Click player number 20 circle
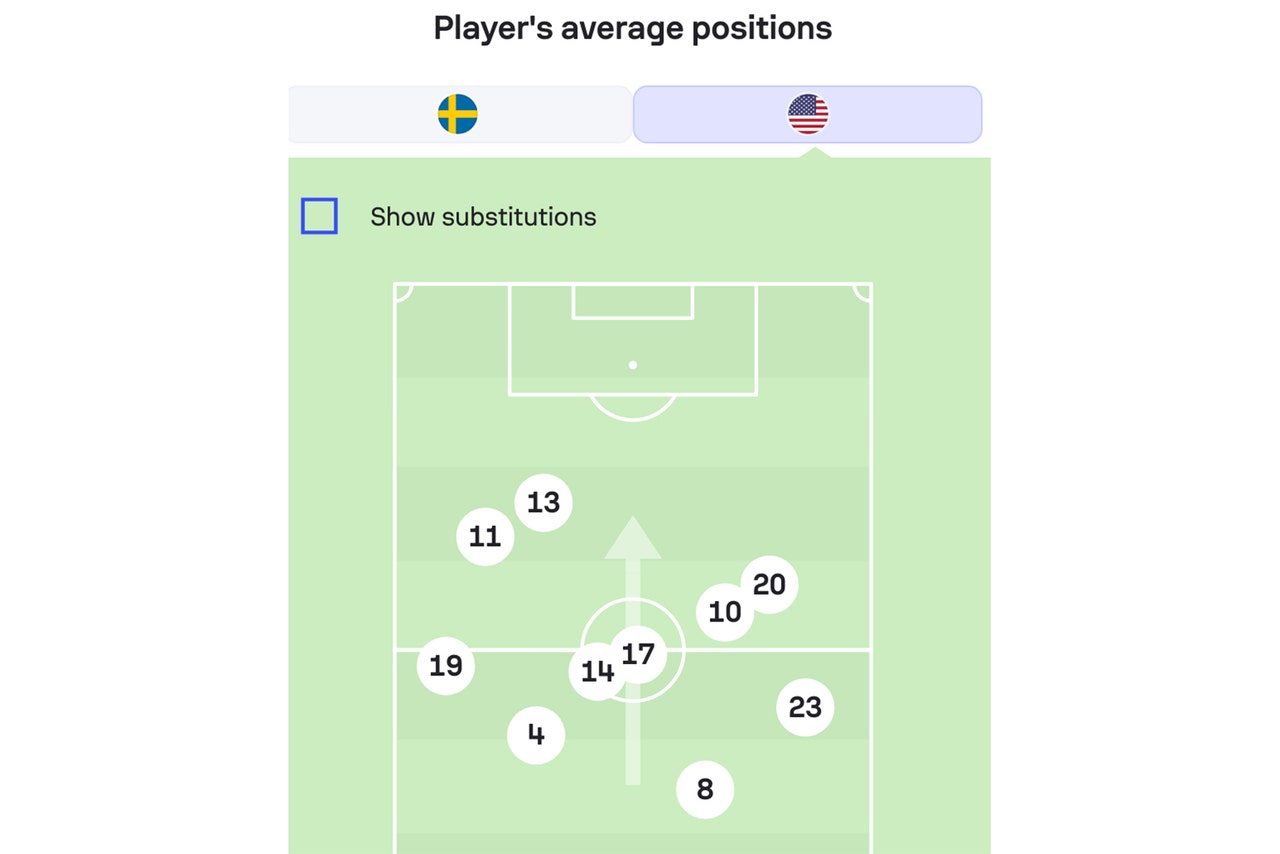1280x854 pixels. click(769, 585)
